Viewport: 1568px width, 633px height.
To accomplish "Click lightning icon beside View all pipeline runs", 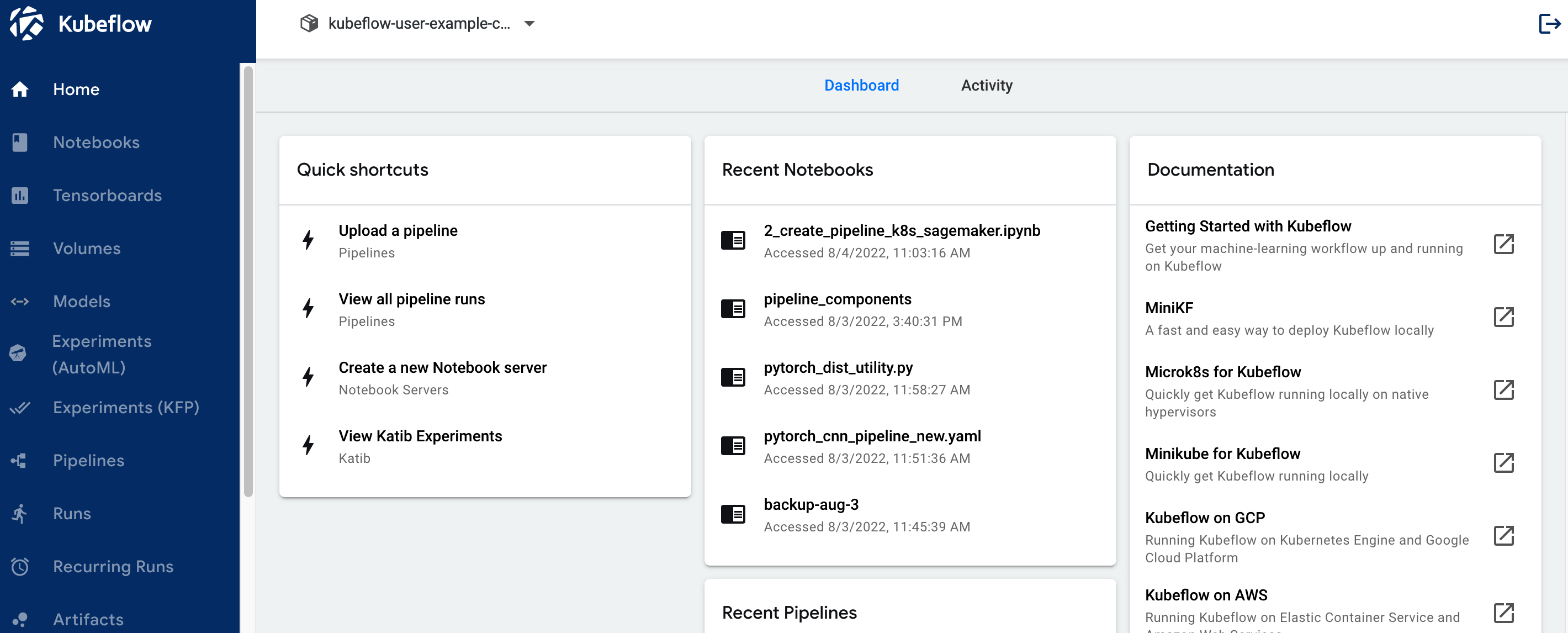I will point(309,308).
